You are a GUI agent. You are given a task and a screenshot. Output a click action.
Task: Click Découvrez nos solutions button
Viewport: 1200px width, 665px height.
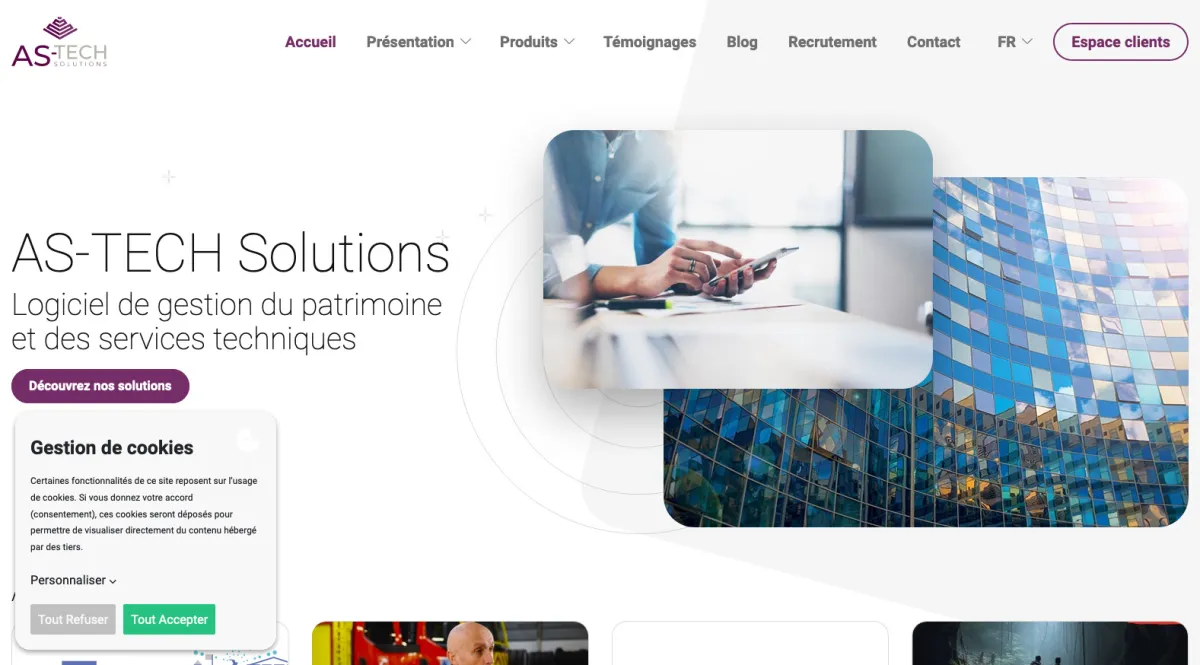[x=100, y=386]
